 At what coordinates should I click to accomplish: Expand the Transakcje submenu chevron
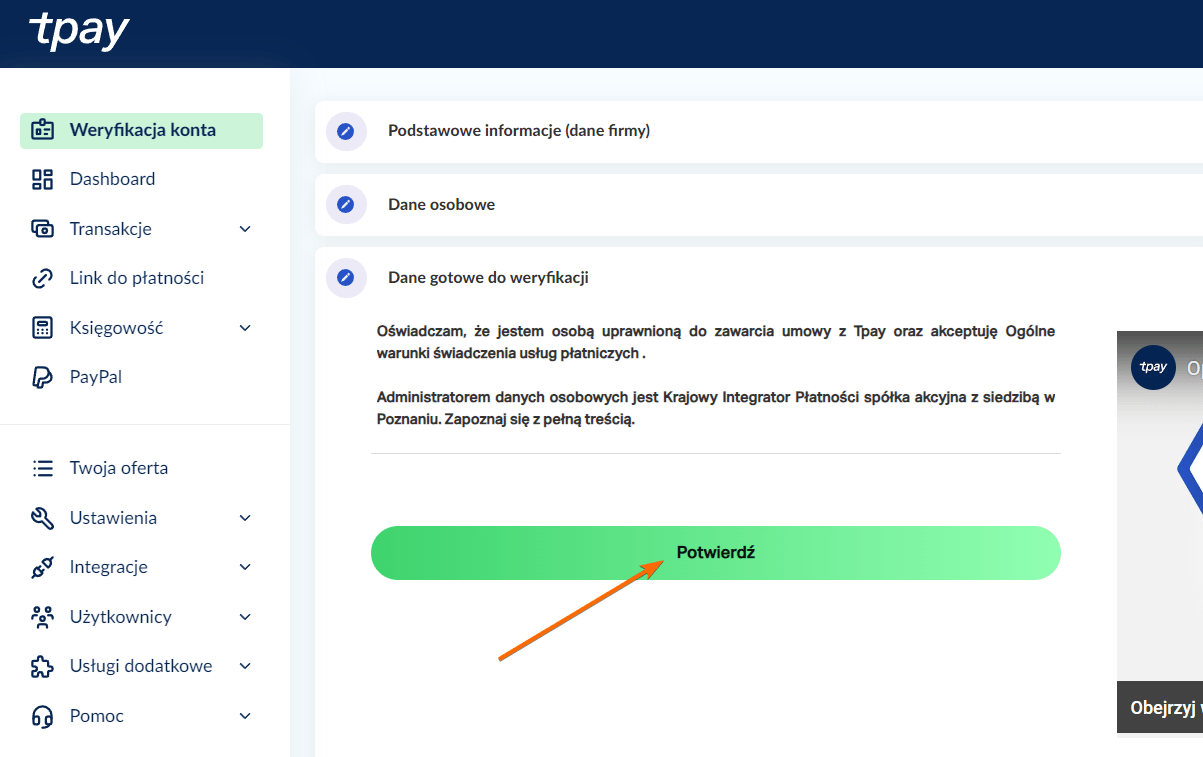(245, 229)
